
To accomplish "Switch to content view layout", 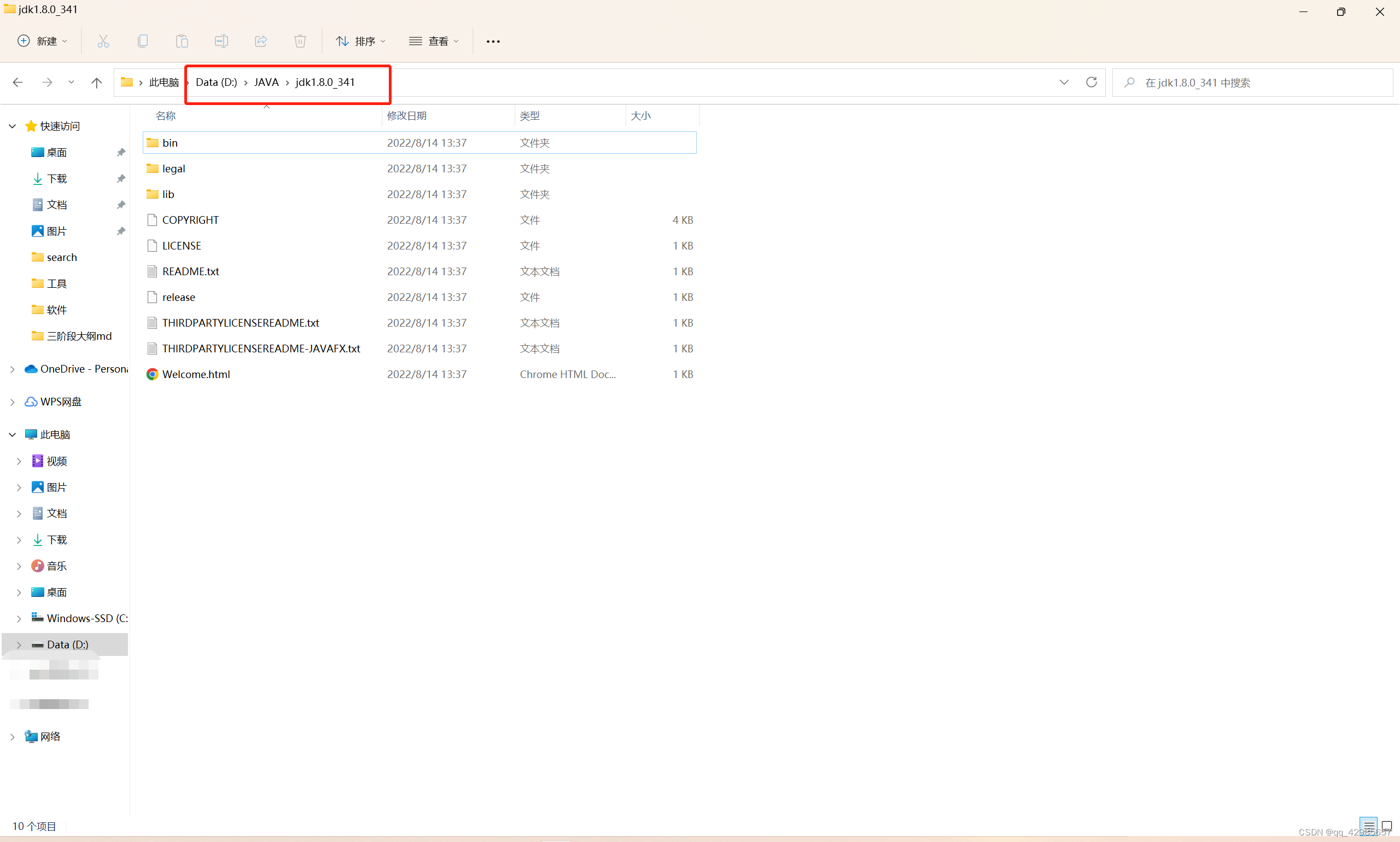I will tap(1386, 826).
